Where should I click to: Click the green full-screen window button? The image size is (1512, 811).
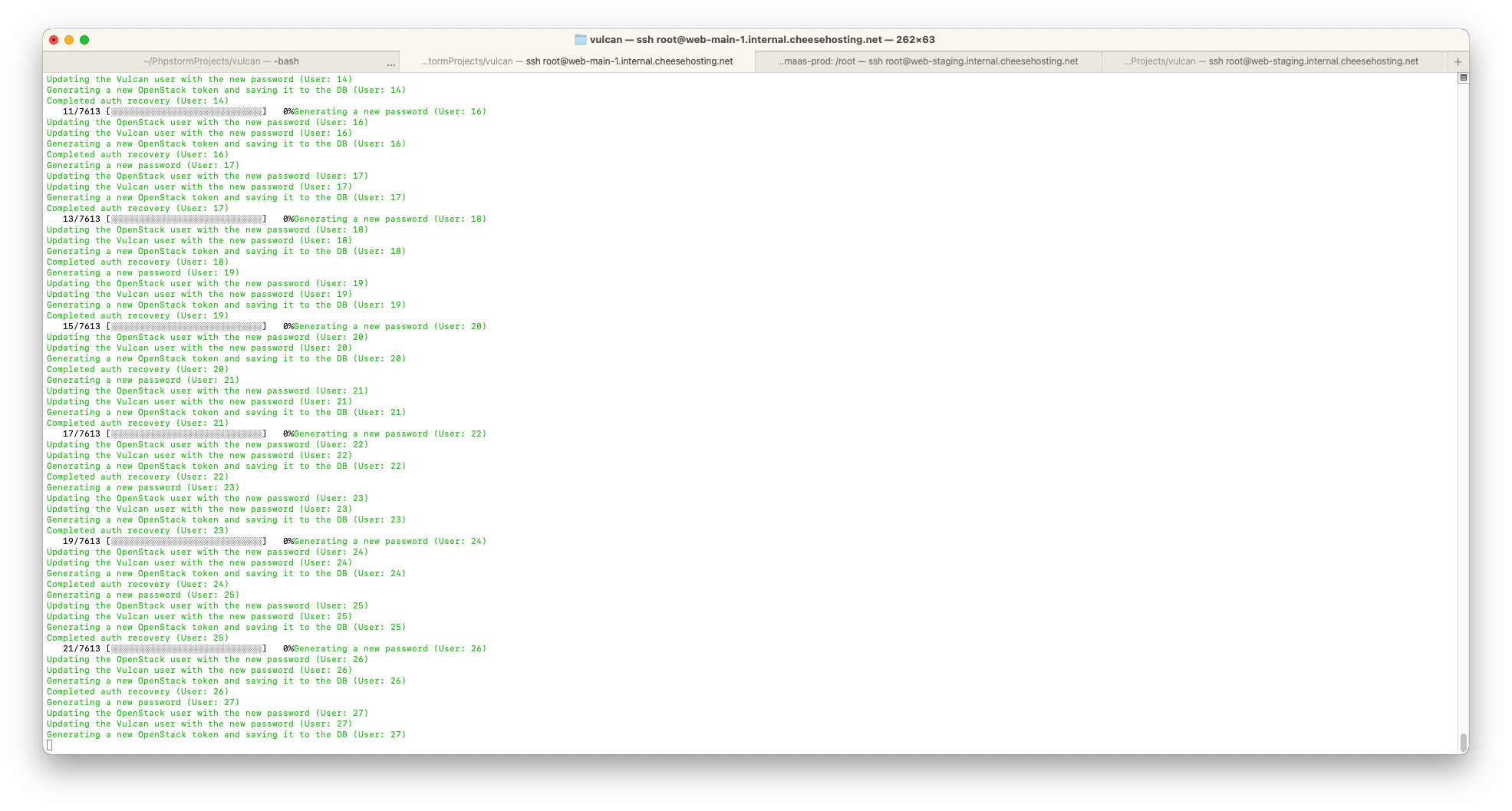click(84, 40)
